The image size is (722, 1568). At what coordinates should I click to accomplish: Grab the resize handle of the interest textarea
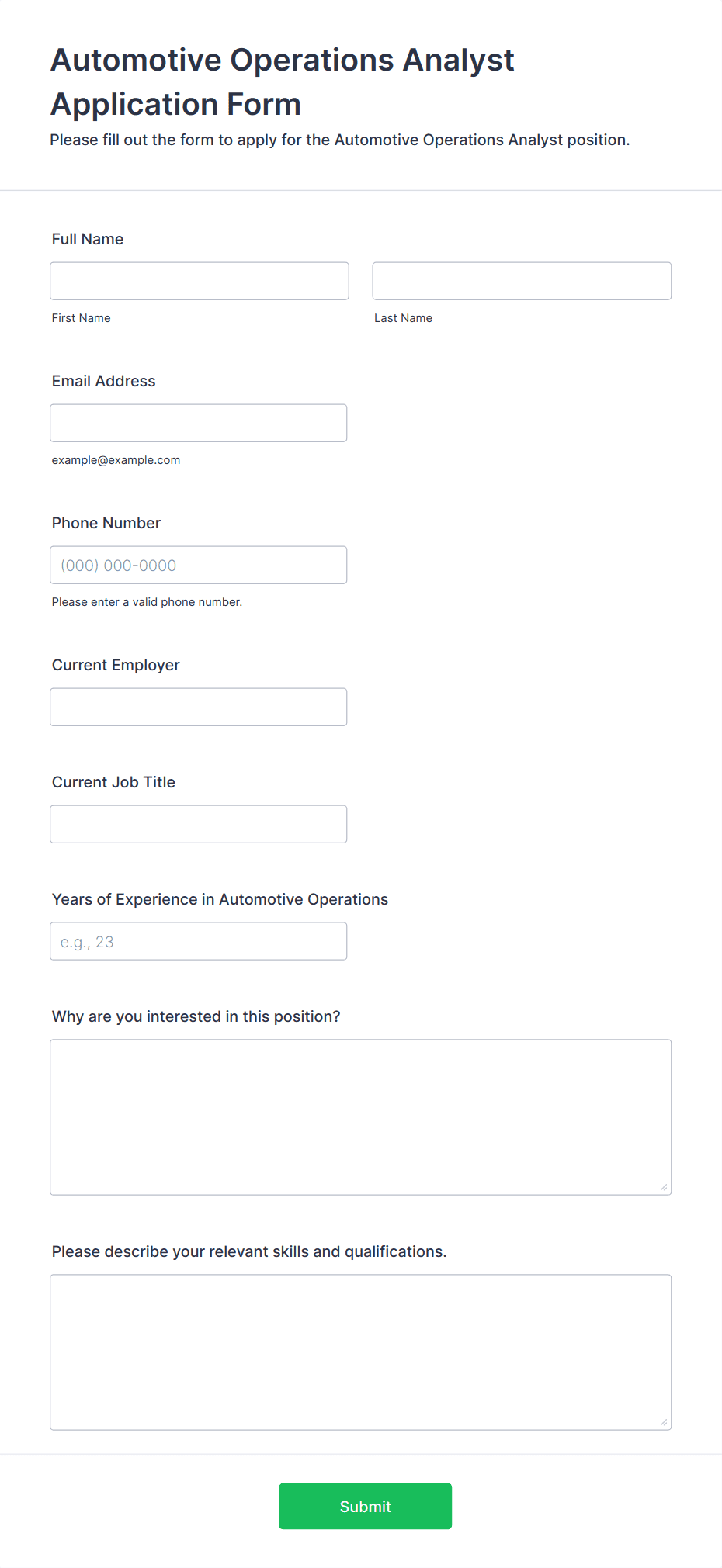pyautogui.click(x=664, y=1187)
